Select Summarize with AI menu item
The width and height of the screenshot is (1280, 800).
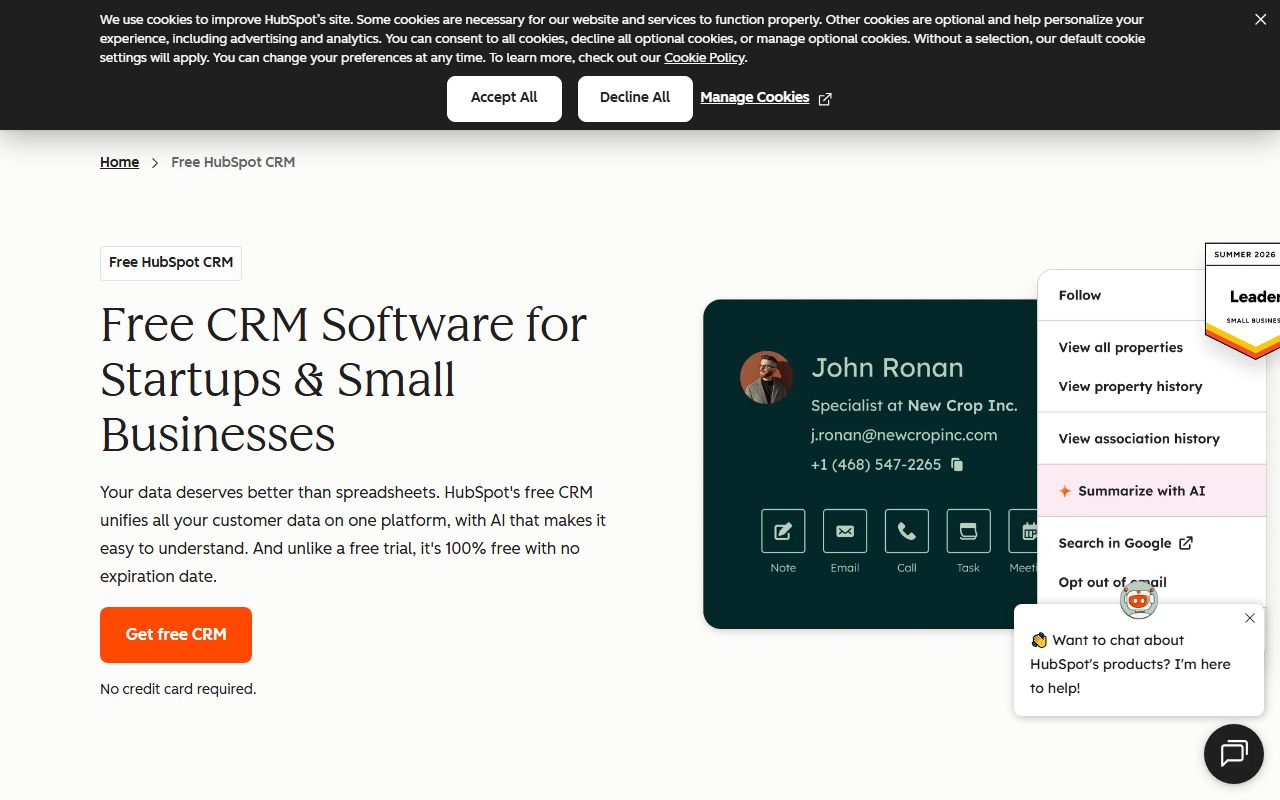(x=1152, y=491)
